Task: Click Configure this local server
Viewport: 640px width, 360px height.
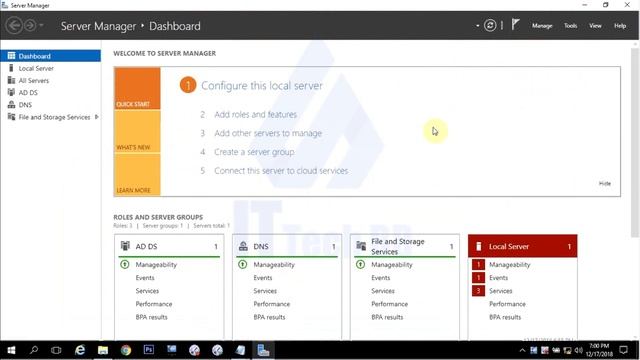Action: tap(262, 86)
